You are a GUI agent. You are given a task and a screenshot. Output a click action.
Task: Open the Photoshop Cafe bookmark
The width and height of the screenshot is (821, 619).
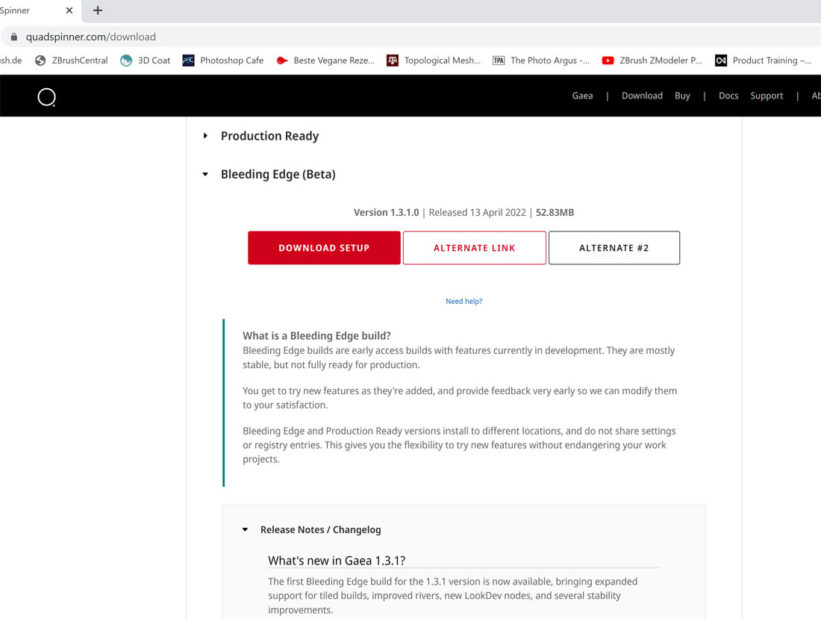[223, 60]
